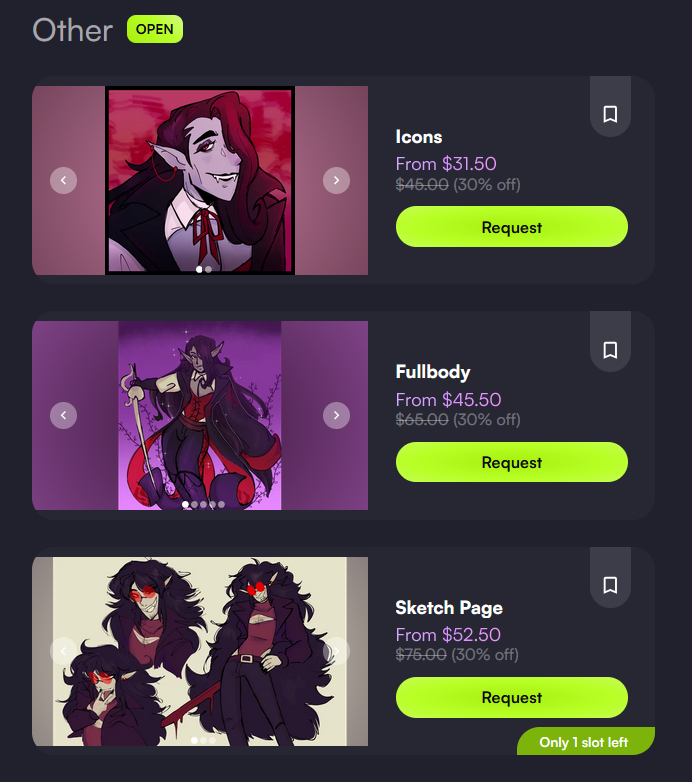Bookmark the Icons commission listing
692x782 pixels.
pyautogui.click(x=610, y=114)
